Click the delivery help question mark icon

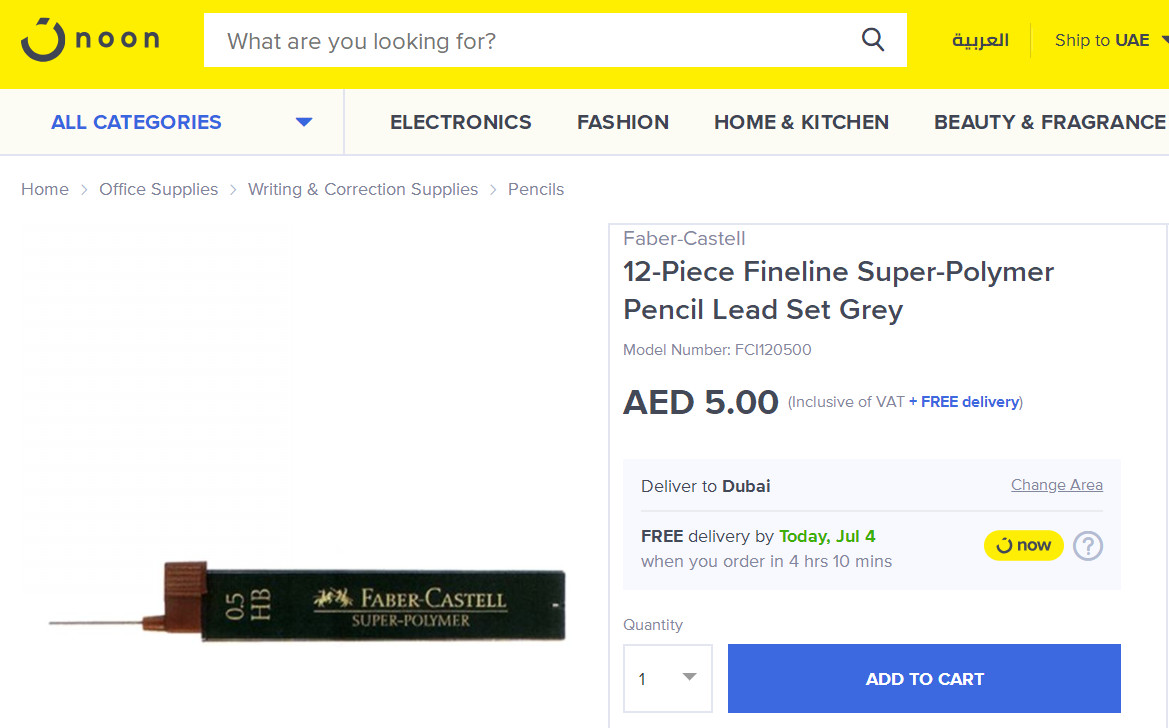(x=1088, y=546)
